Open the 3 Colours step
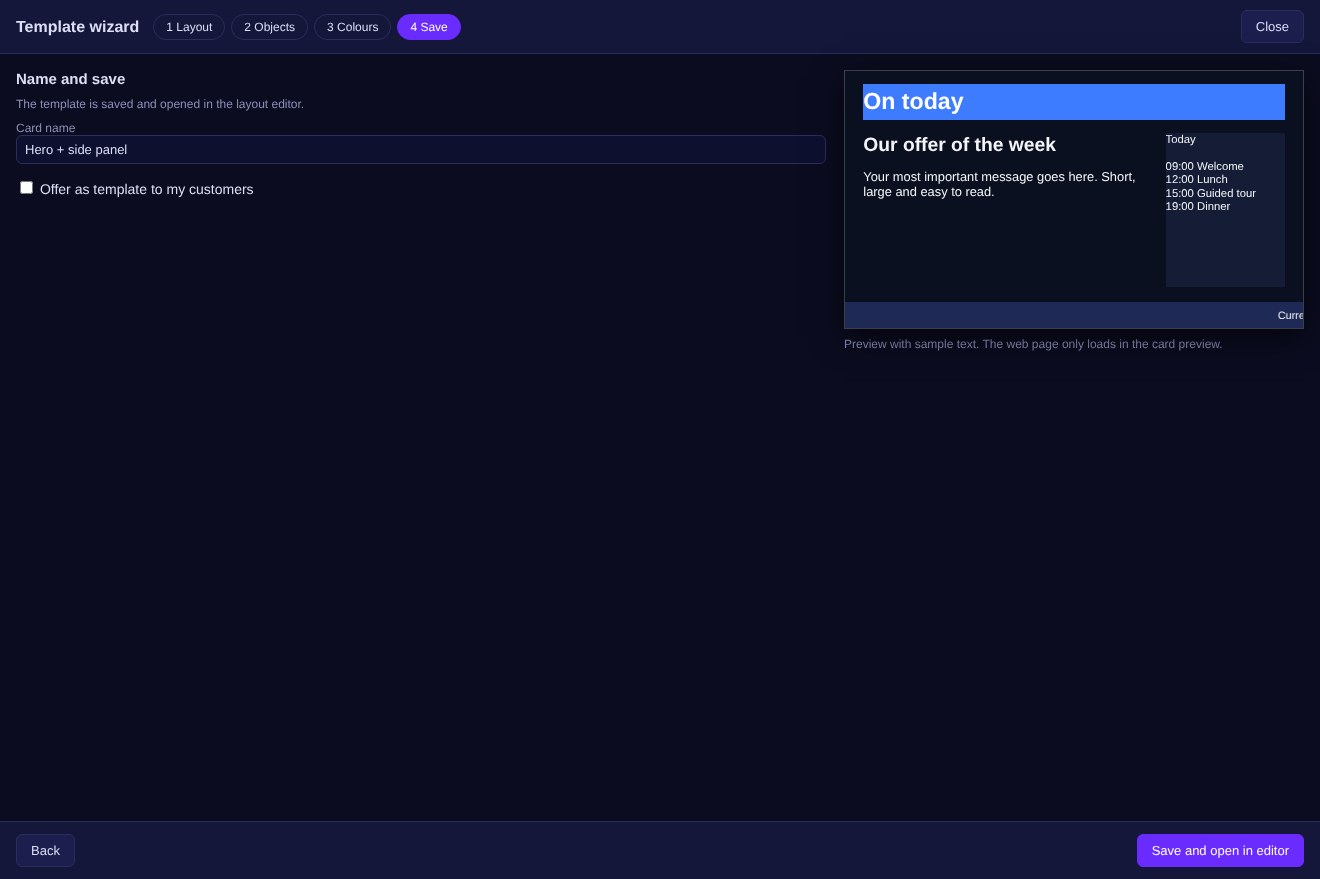 click(352, 27)
